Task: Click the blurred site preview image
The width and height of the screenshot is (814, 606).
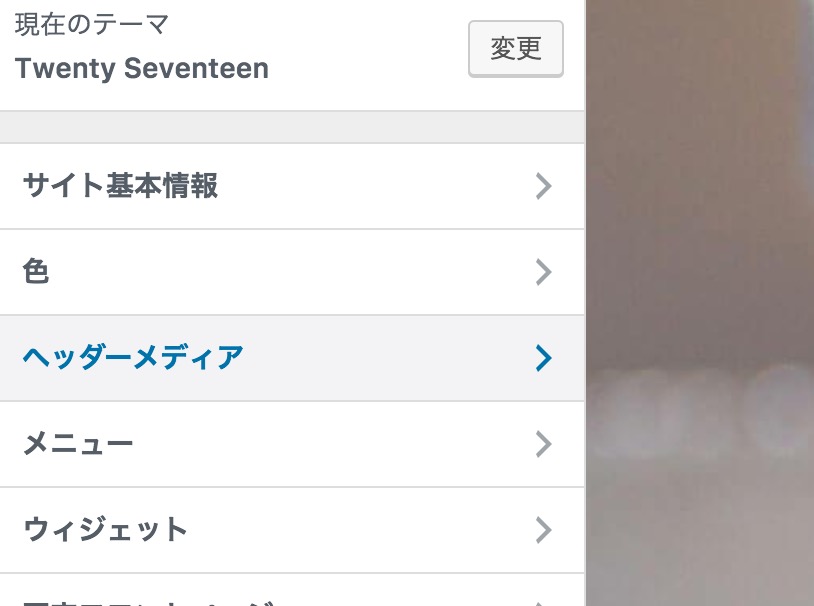Action: click(x=700, y=303)
